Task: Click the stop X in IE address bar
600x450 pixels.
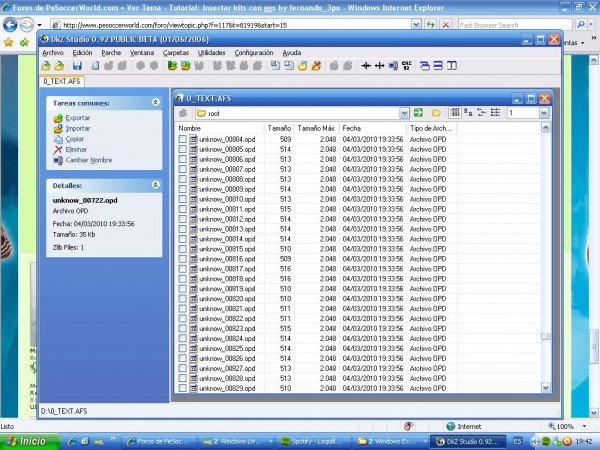Action: (x=446, y=25)
